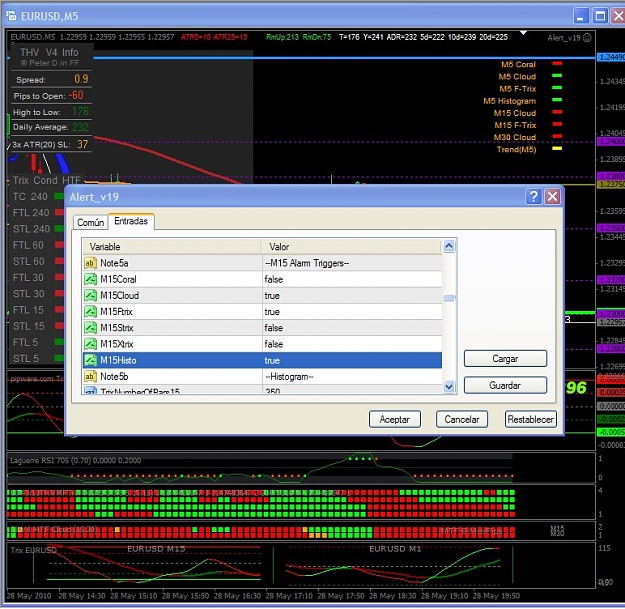Click the Guardar button to save settings
The width and height of the screenshot is (625, 609).
click(x=505, y=385)
